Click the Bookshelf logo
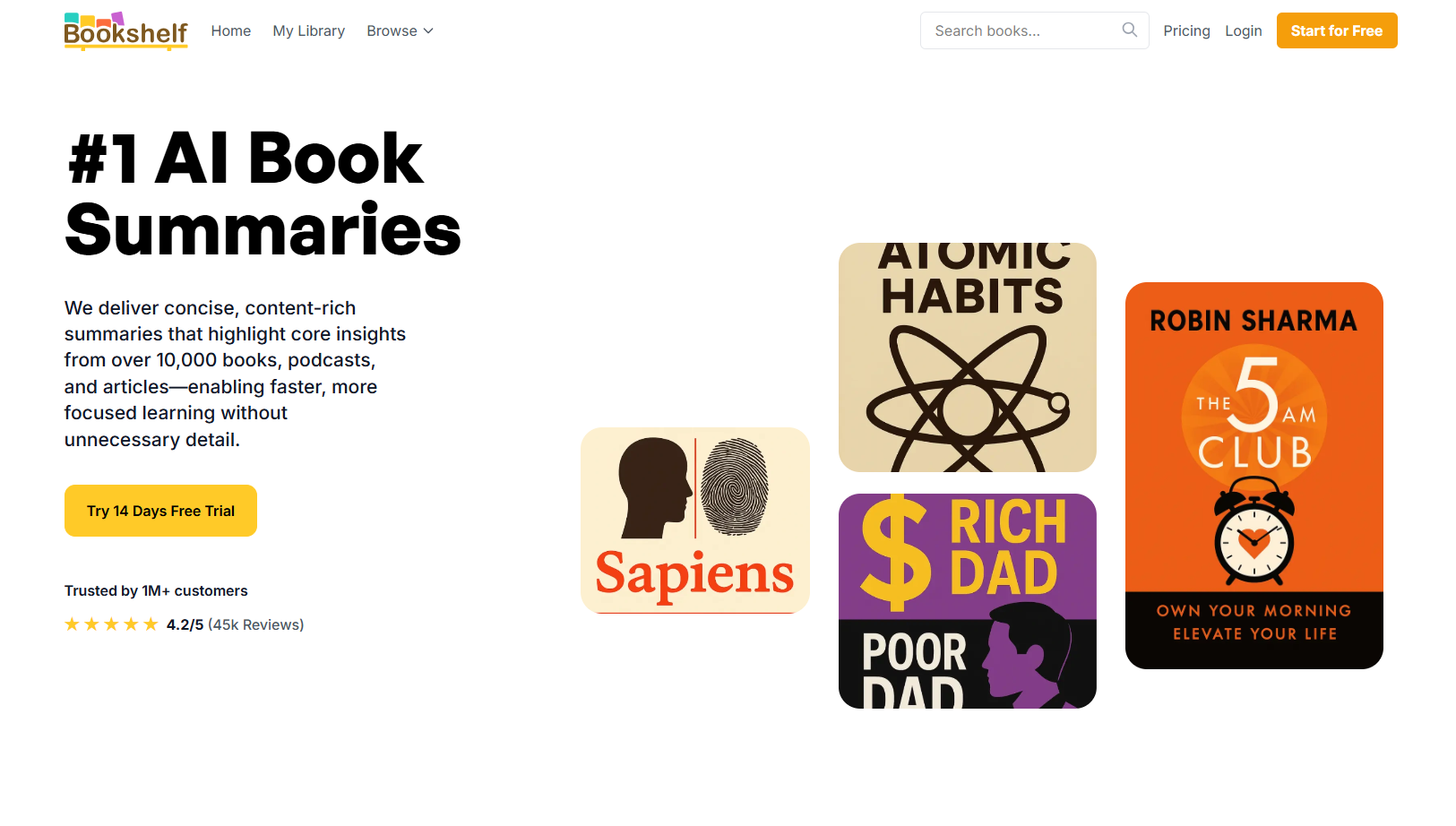1456x826 pixels. 125,30
